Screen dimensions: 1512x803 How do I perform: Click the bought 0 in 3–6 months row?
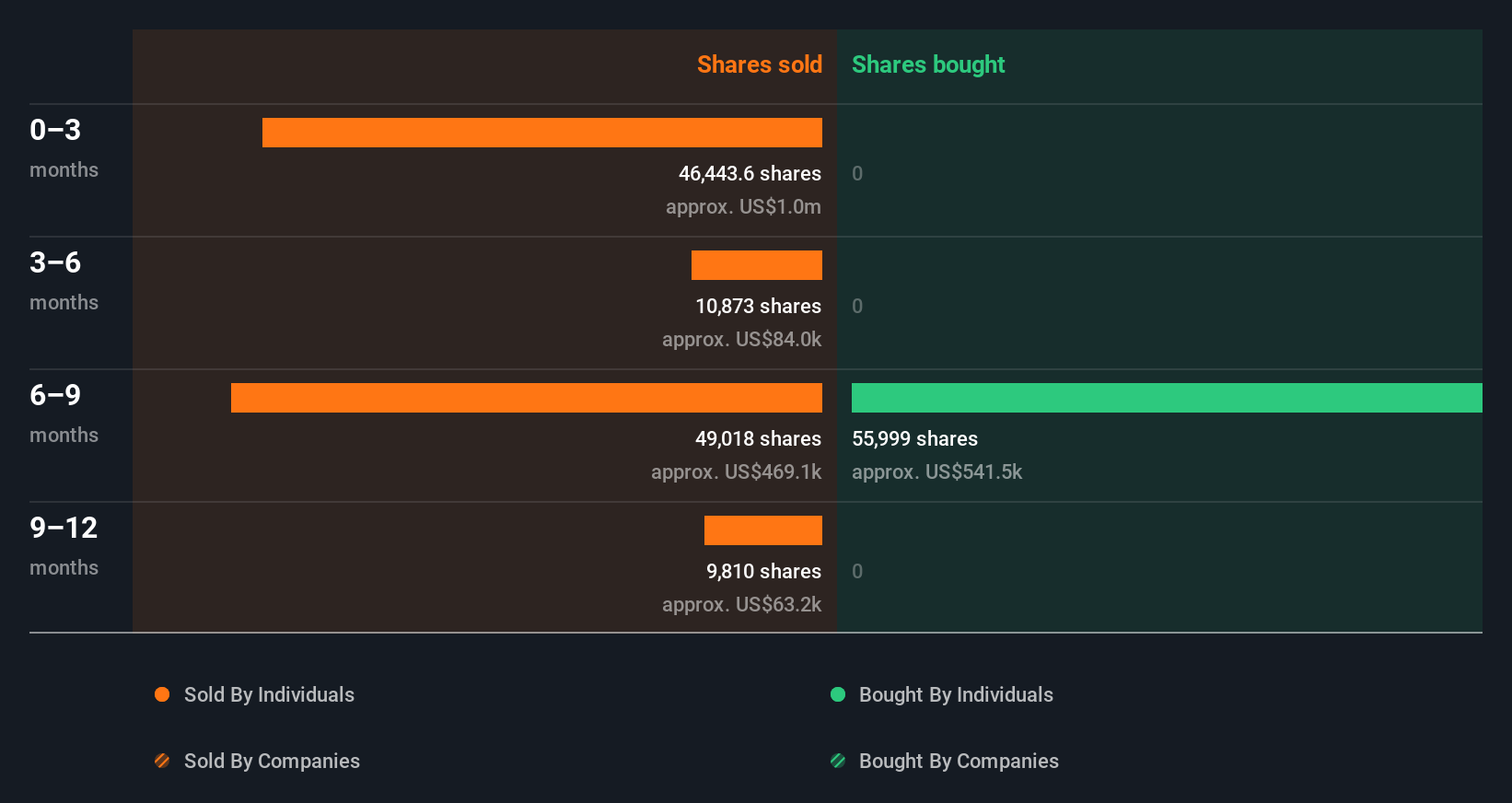pos(857,307)
